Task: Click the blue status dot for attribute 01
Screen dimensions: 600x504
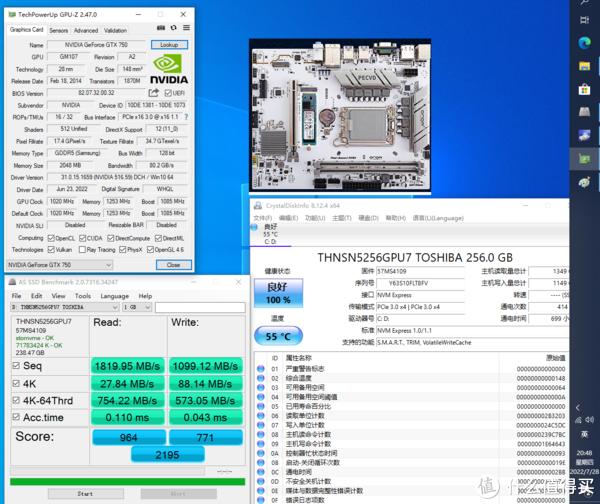Action: [261, 369]
